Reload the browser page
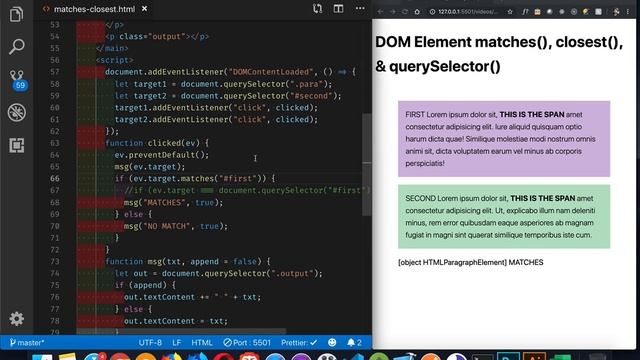640x360 pixels. 405,12
